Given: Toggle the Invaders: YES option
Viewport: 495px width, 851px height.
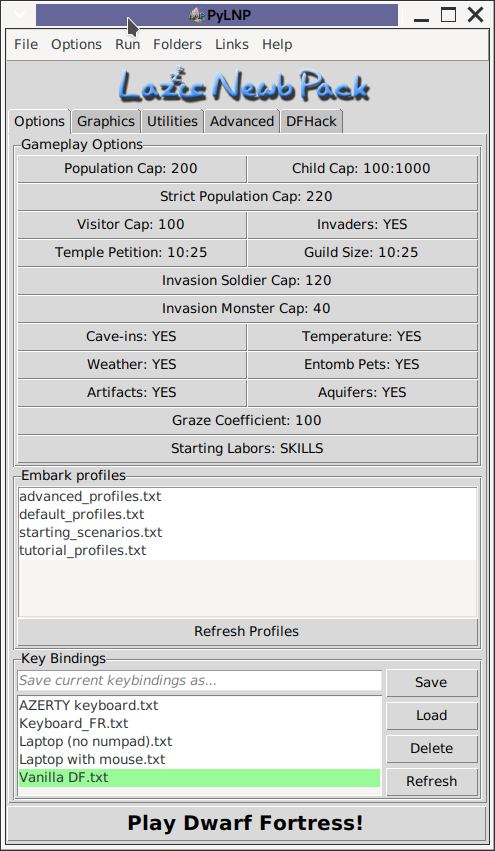Looking at the screenshot, I should point(362,225).
